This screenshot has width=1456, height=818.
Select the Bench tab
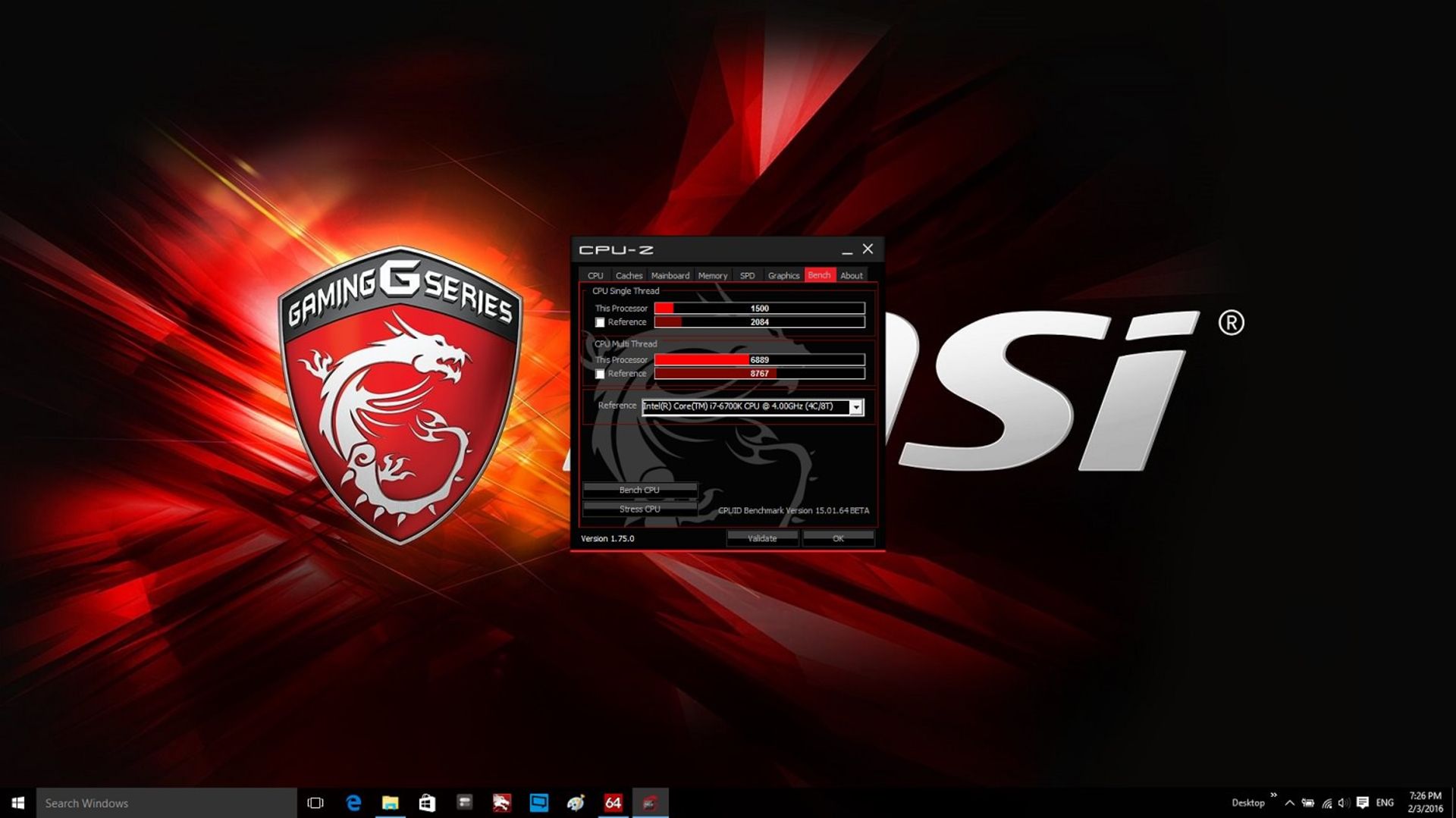tap(819, 274)
